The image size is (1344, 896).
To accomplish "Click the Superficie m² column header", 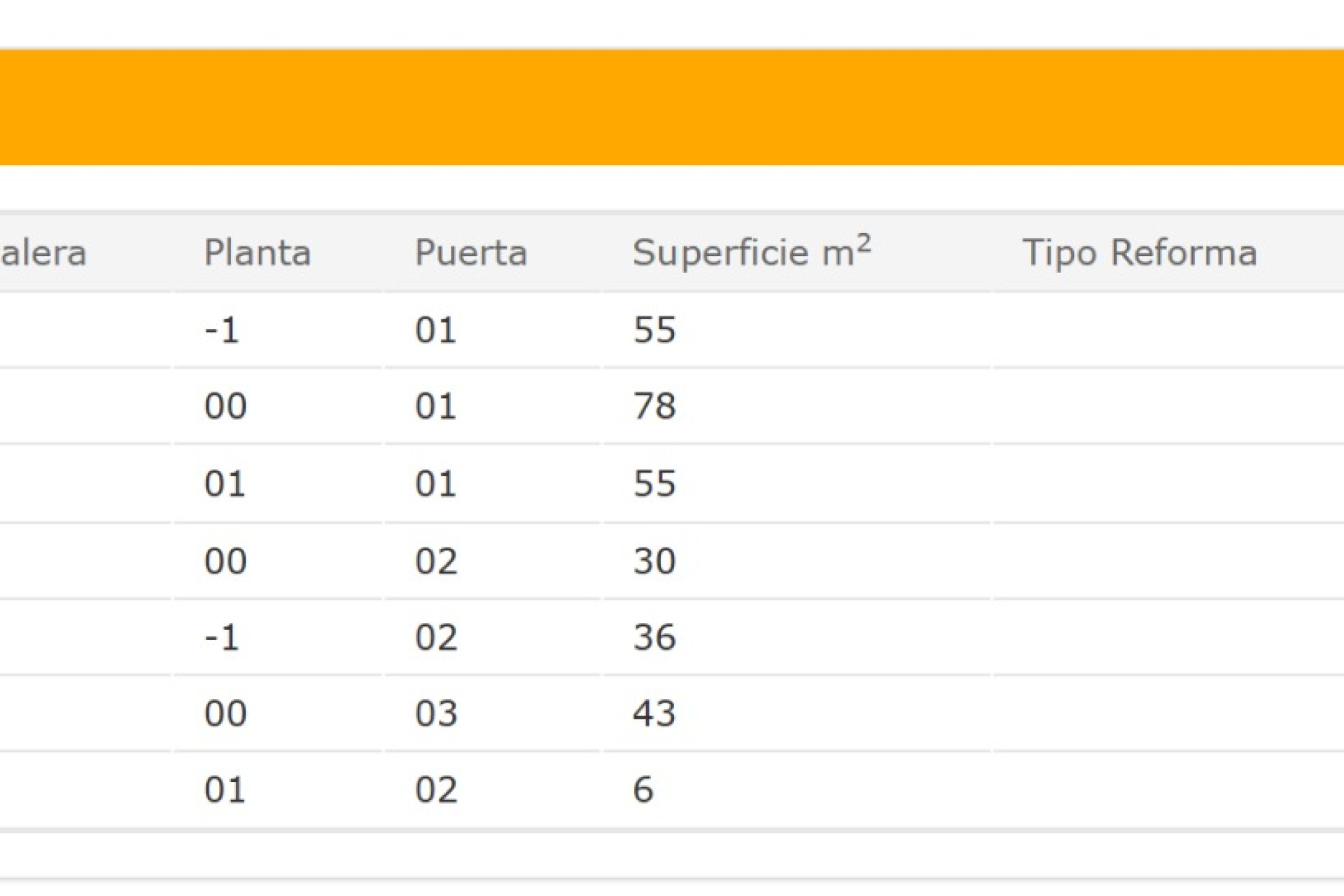I will coord(751,252).
